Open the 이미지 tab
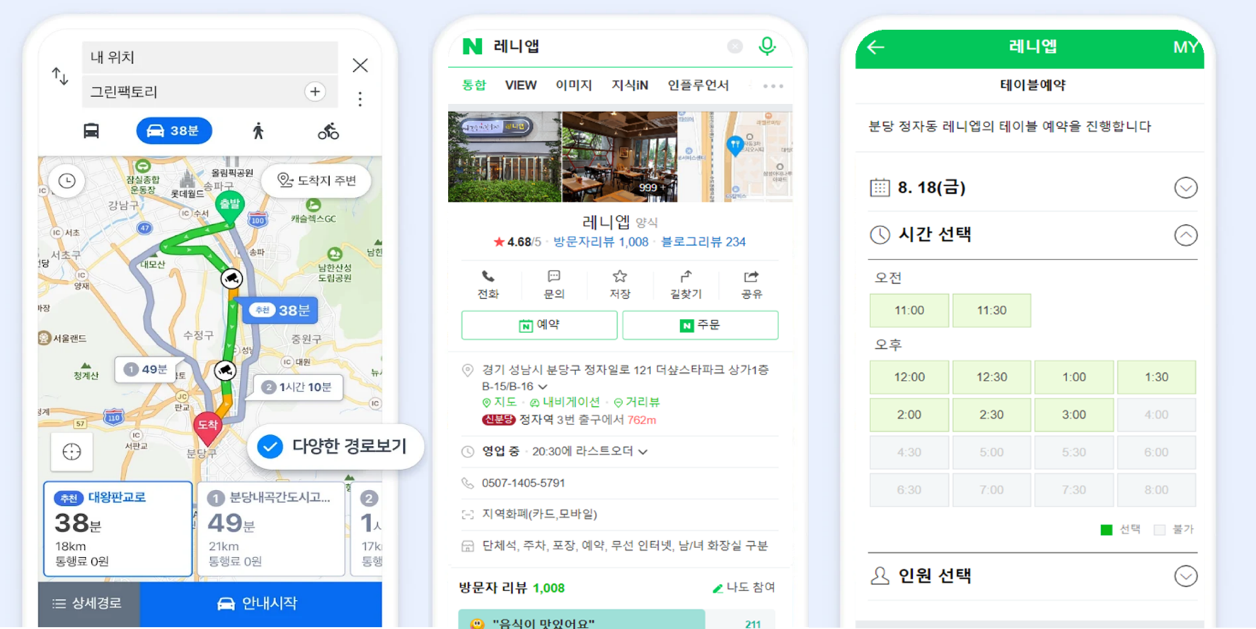 click(x=574, y=86)
